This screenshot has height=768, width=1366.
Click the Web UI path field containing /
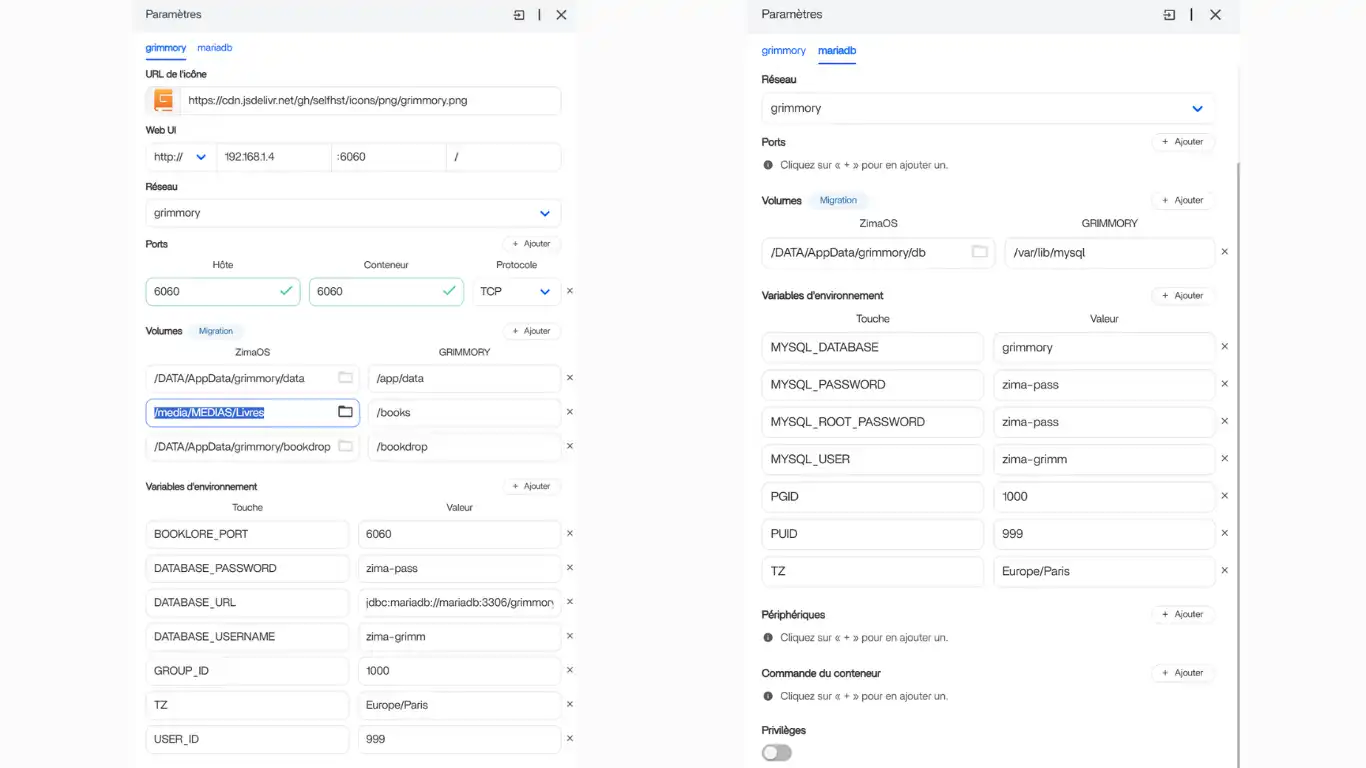click(x=503, y=157)
